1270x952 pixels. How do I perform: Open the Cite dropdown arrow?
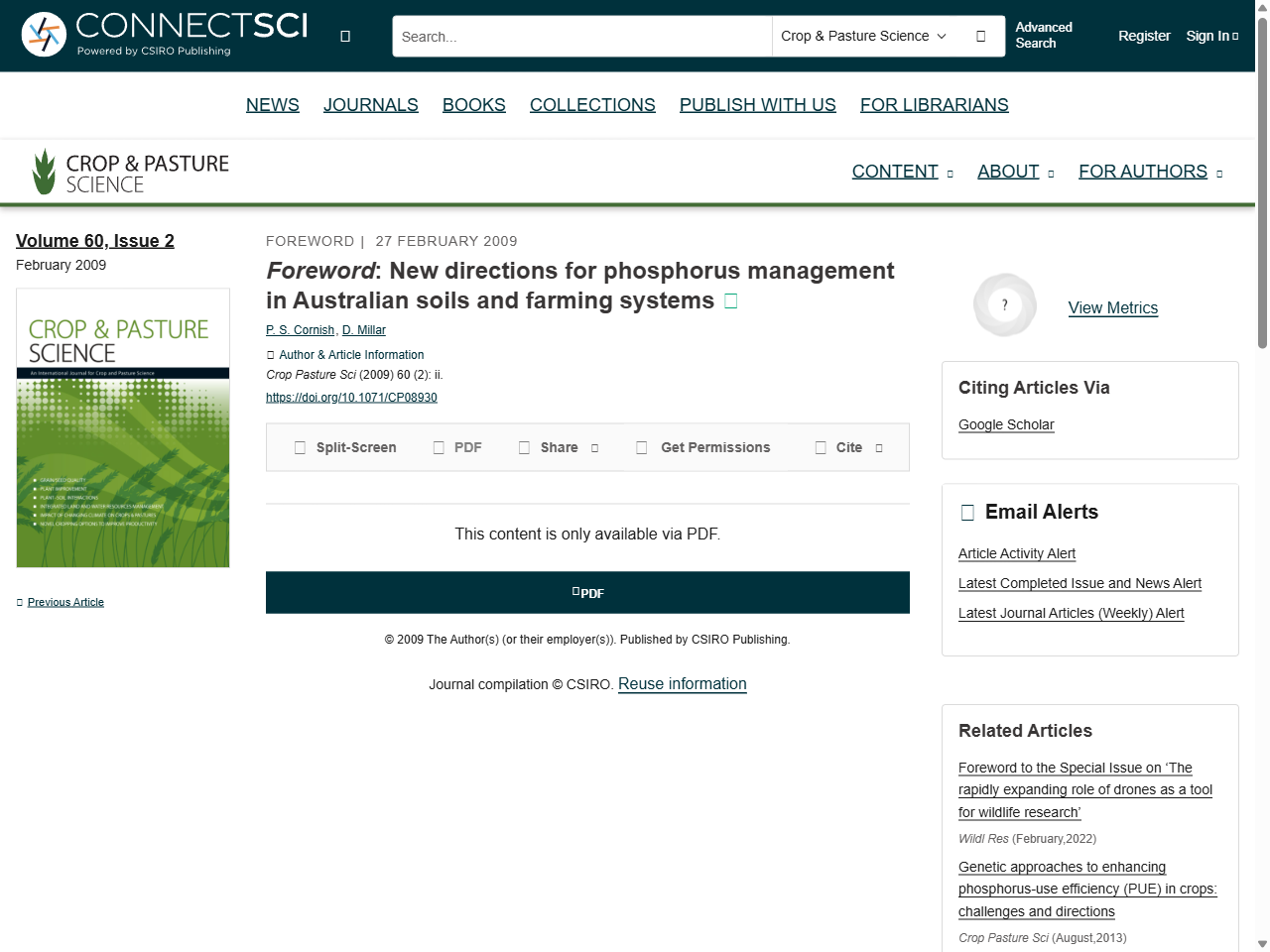click(879, 448)
